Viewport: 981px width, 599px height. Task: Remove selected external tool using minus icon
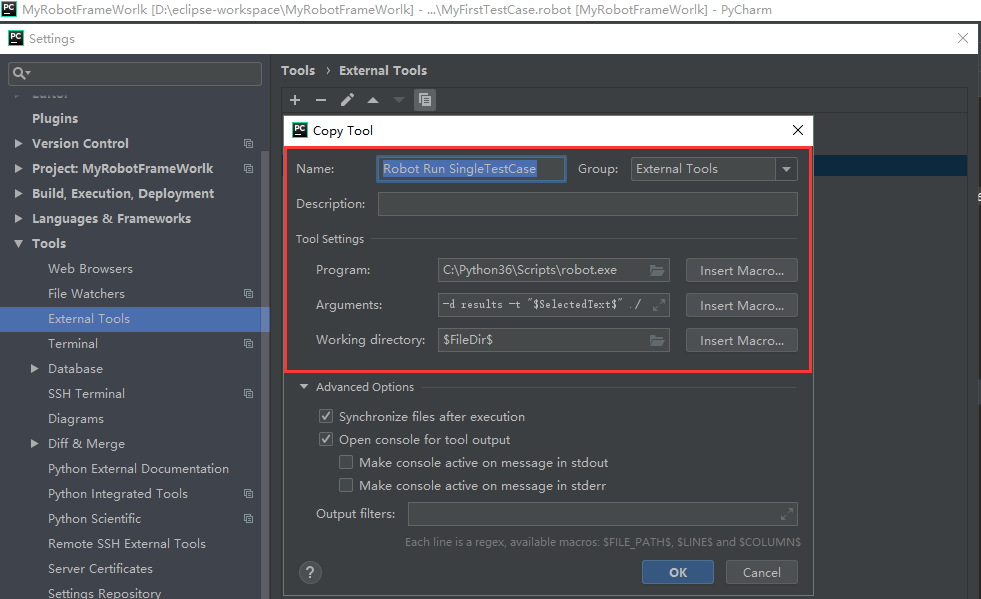click(320, 99)
